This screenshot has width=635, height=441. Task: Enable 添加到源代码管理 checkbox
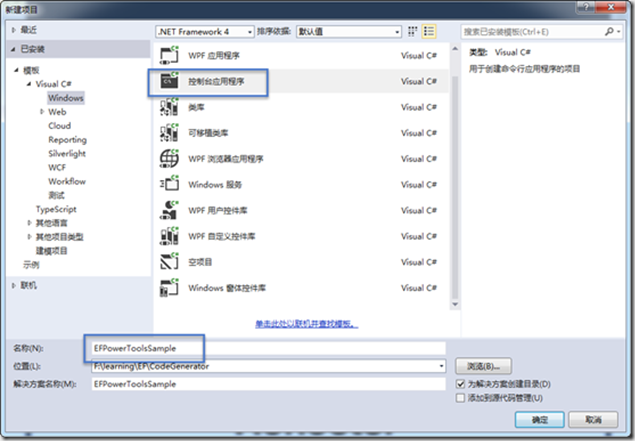tap(460, 398)
